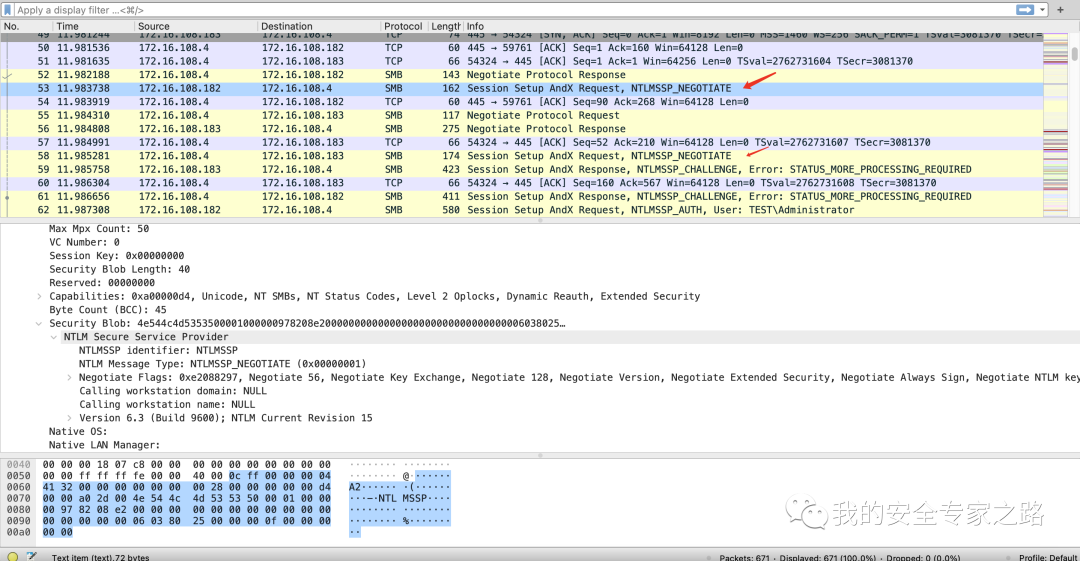The height and width of the screenshot is (561, 1080).
Task: Click the Text item (text), 72 bytes status
Action: [x=101, y=557]
